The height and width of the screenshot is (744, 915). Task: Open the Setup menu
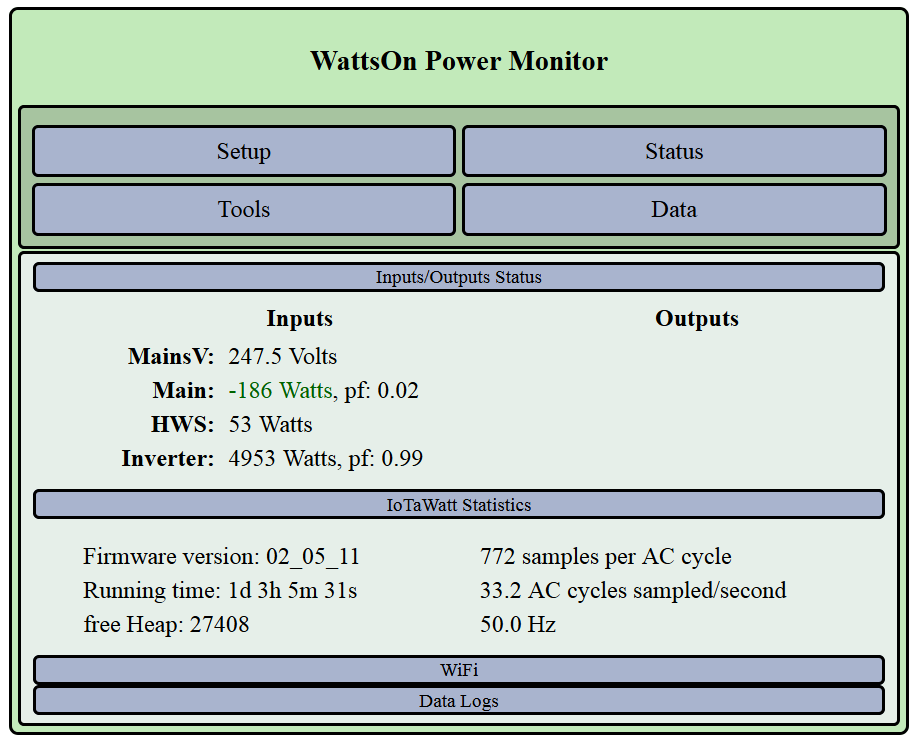pos(244,151)
